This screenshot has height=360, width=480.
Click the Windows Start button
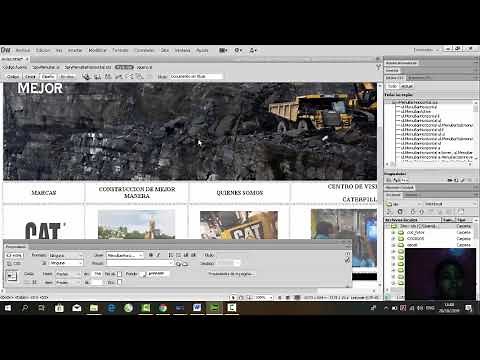point(8,308)
